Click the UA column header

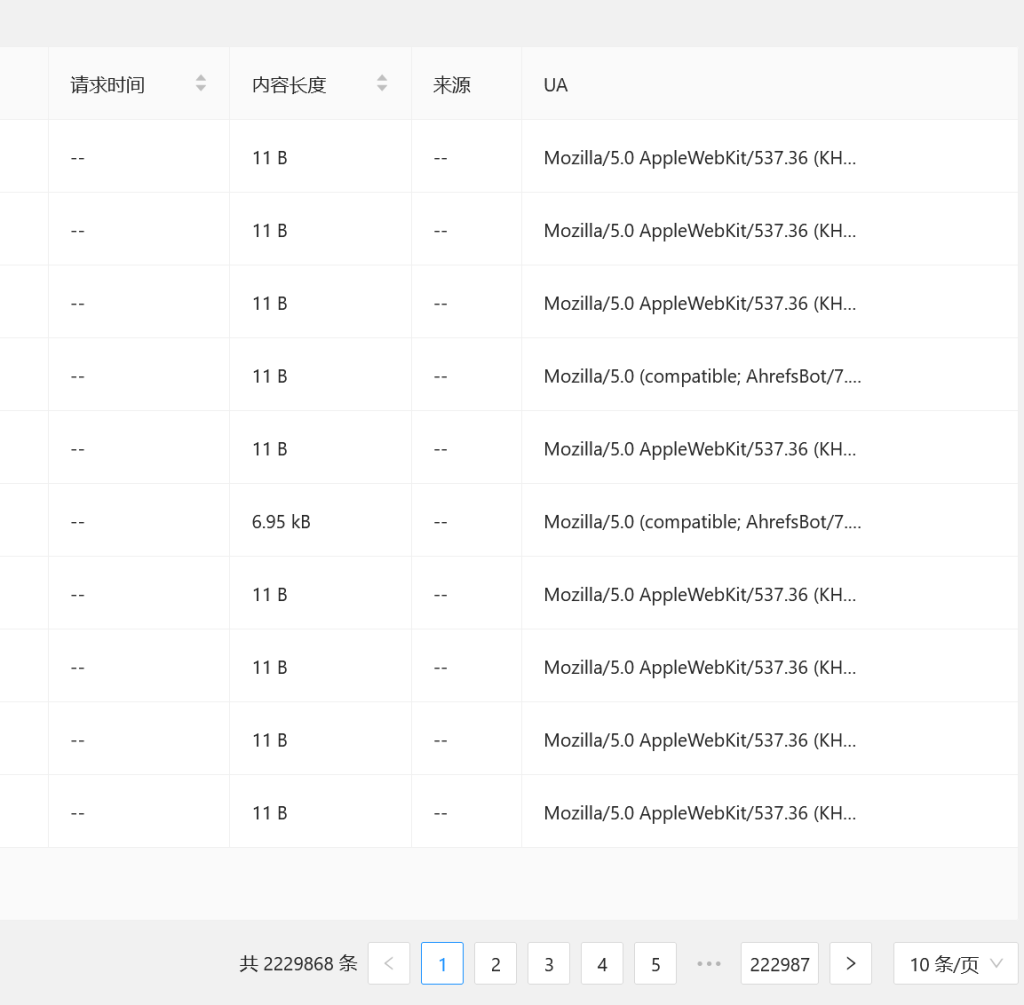769,84
